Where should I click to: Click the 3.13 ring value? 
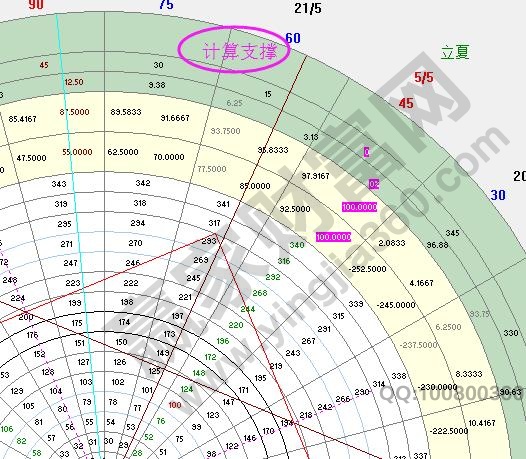[x=311, y=137]
